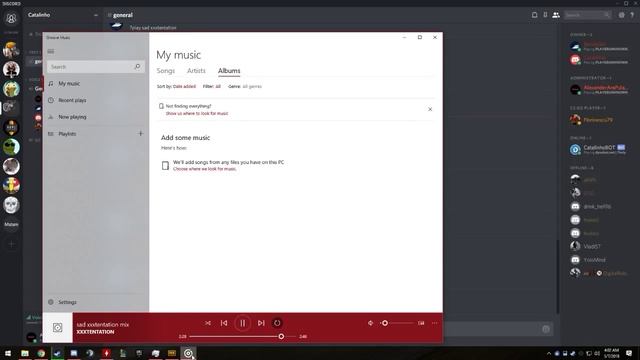Click the add server plus in Discord
Screen dimensions: 640x360
click(11, 244)
